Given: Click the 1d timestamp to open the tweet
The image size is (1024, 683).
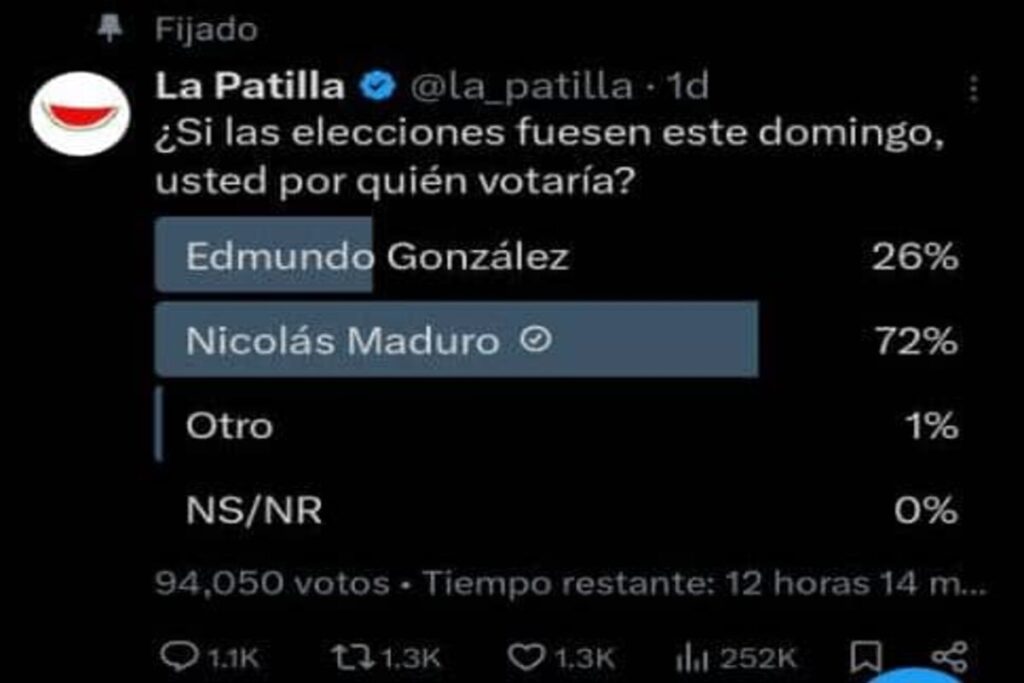Looking at the screenshot, I should point(690,88).
